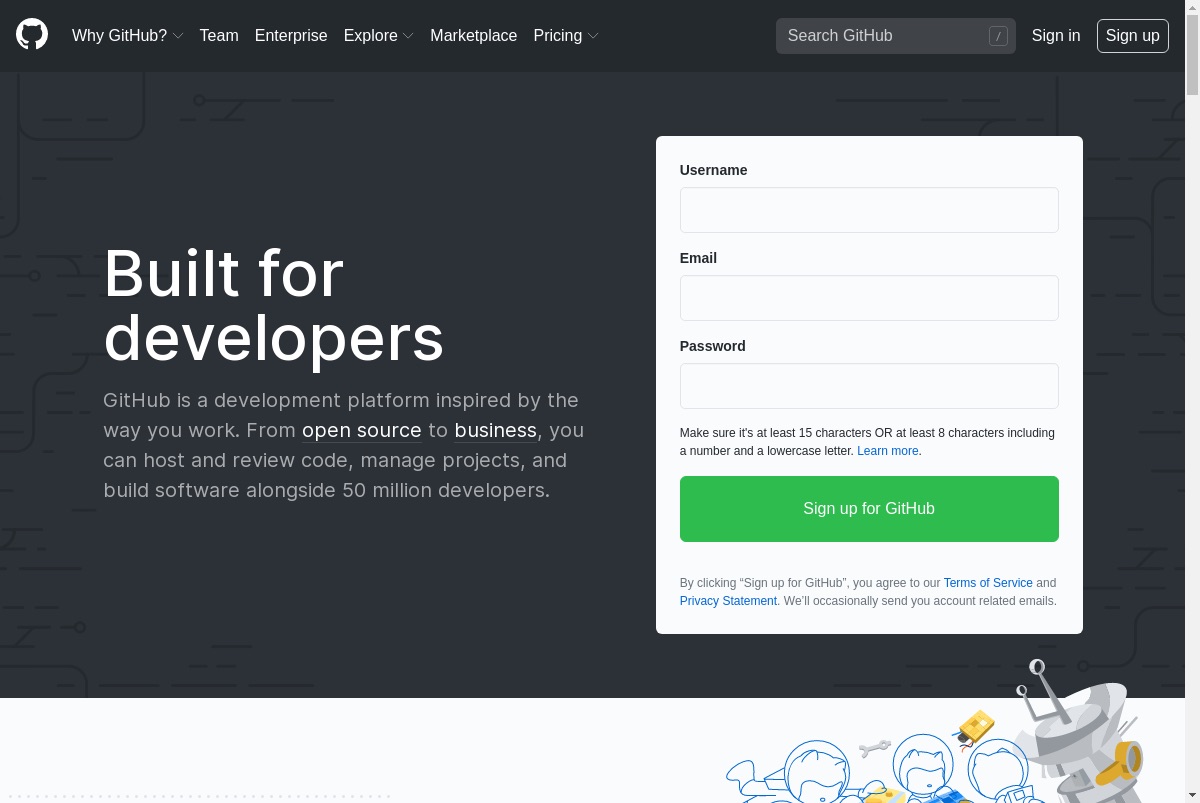Open the Privacy Statement link
Viewport: 1200px width, 803px height.
[x=728, y=601]
